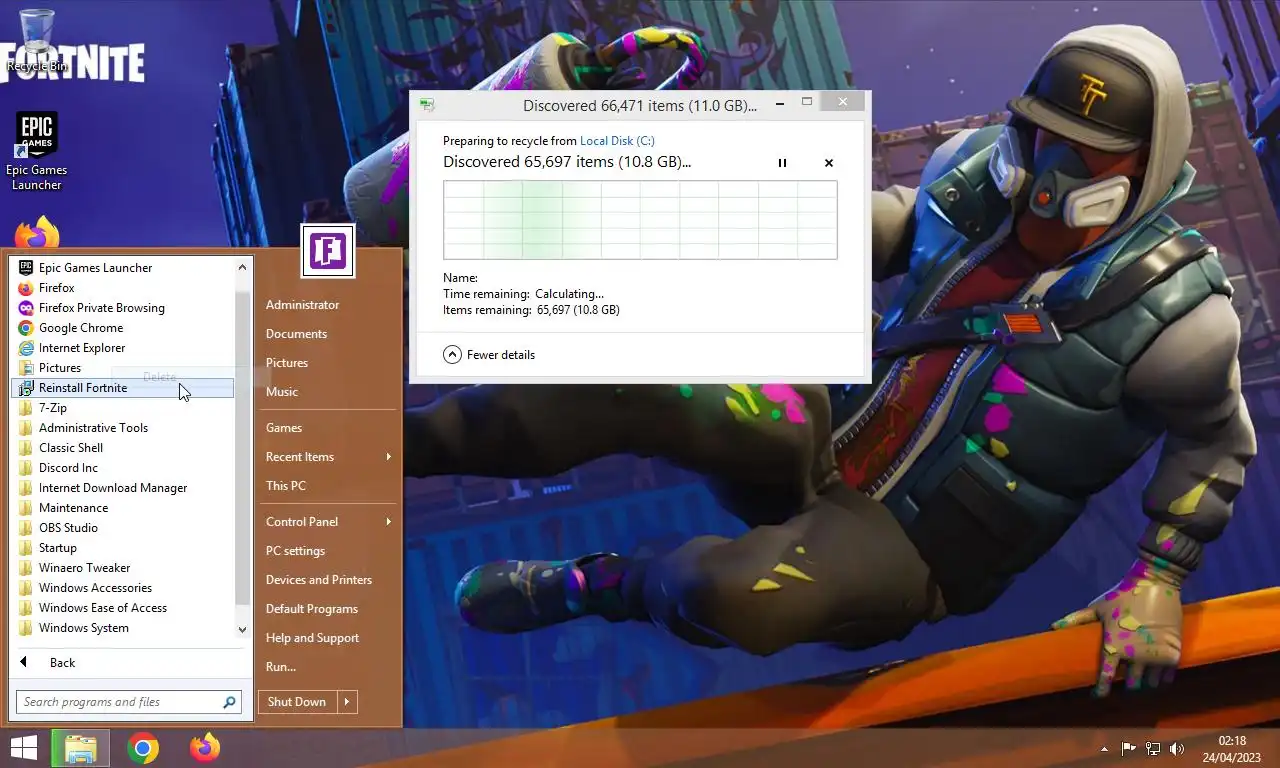Screen dimensions: 1280x768
Task: Expand Control Panel submenu
Action: [328, 521]
